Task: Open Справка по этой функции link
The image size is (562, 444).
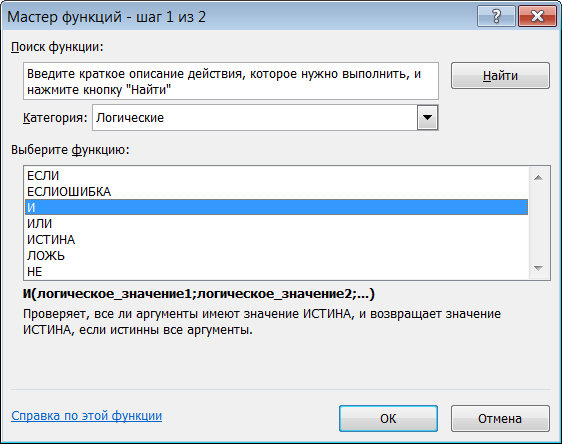Action: pyautogui.click(x=86, y=416)
